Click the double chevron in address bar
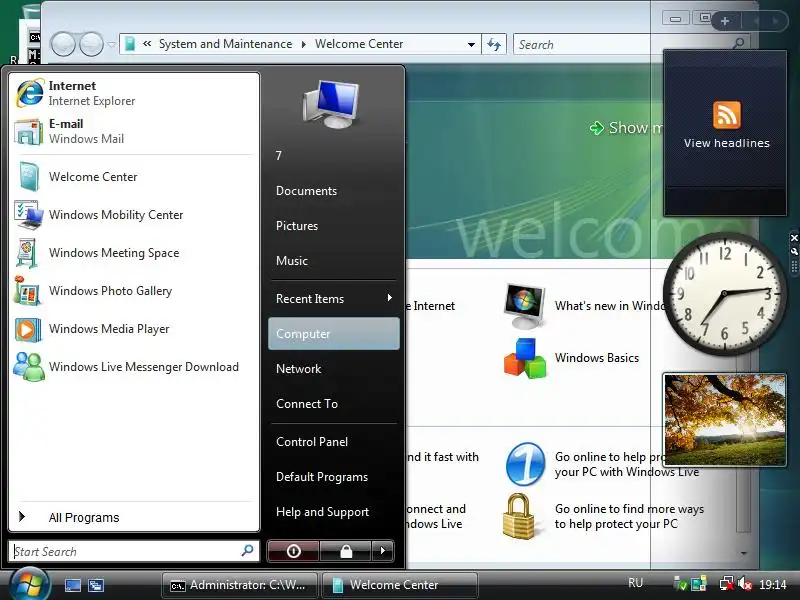 click(x=147, y=44)
